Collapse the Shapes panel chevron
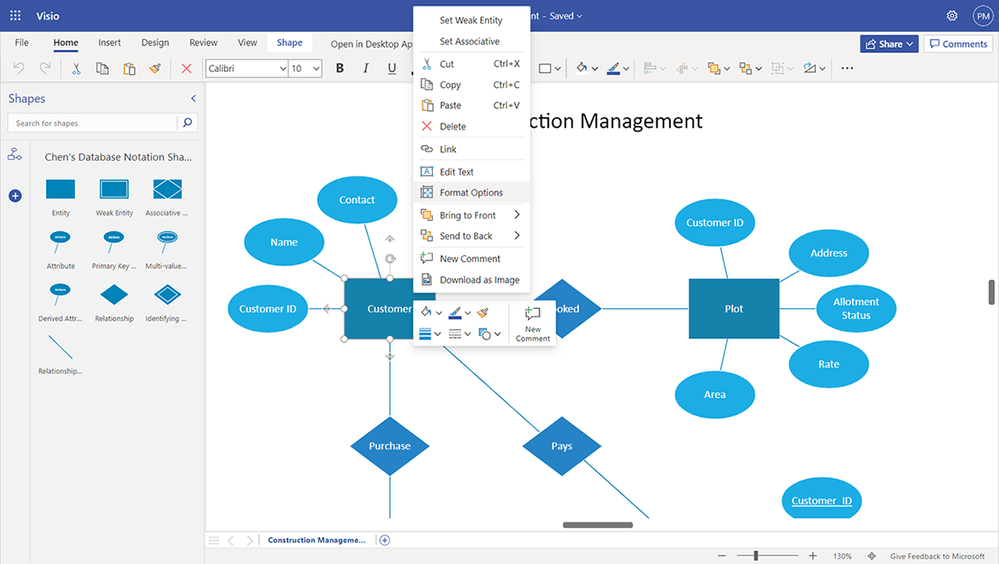The height and width of the screenshot is (564, 999). (x=193, y=98)
